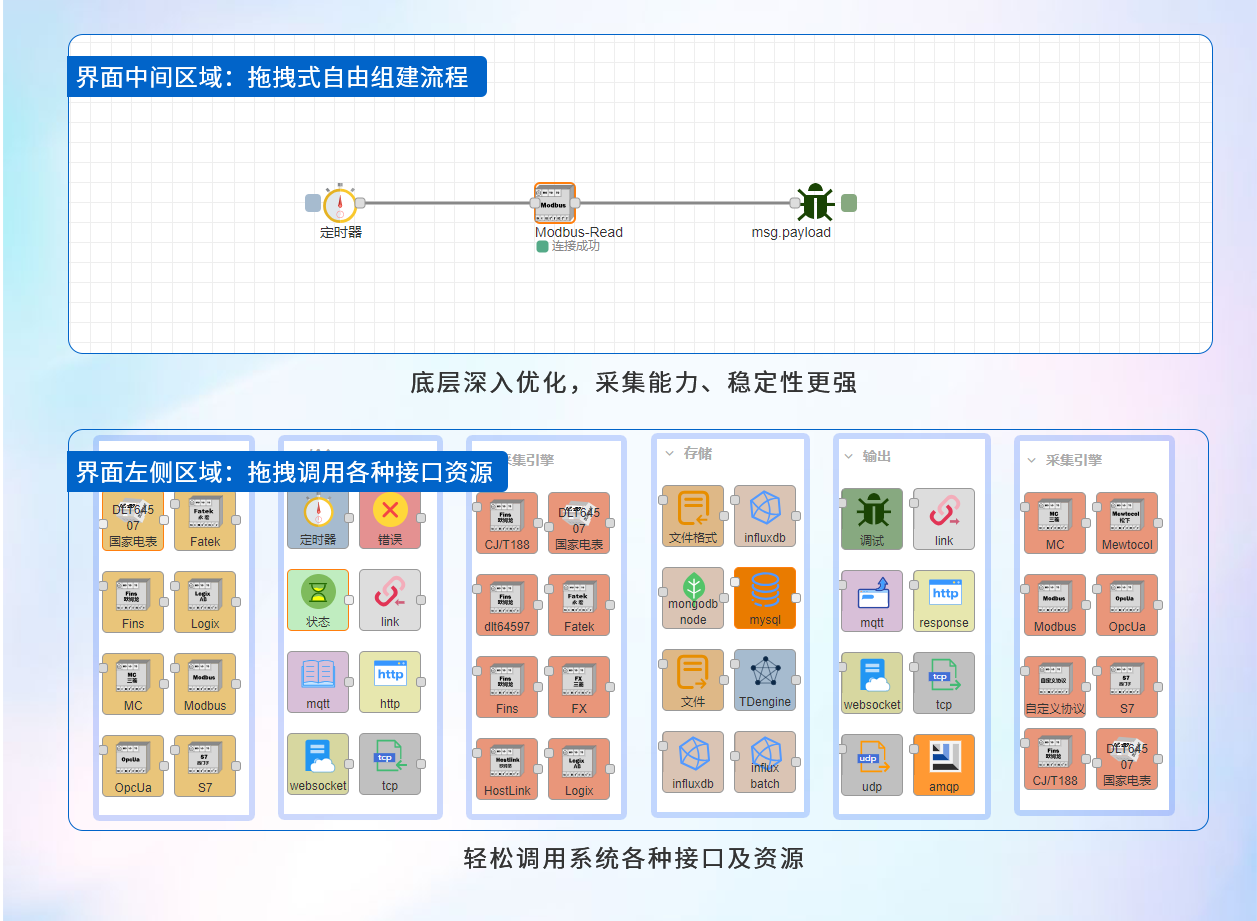
Task: Select the msg.payload debug node on canvas
Action: coord(816,203)
